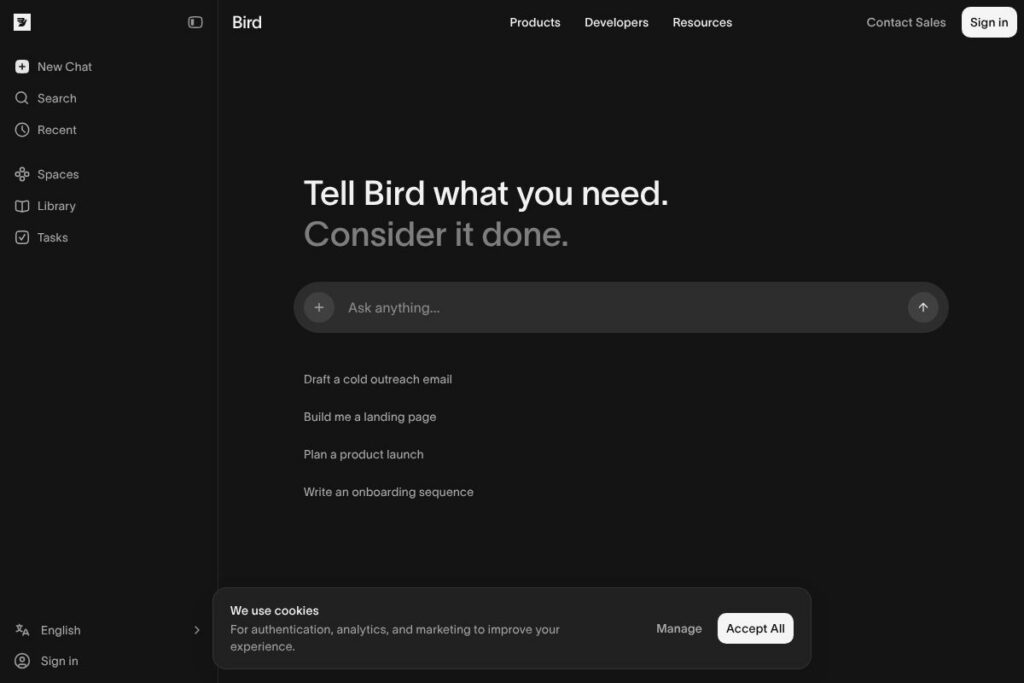
Task: Open the Products menu in top navigation
Action: click(535, 22)
